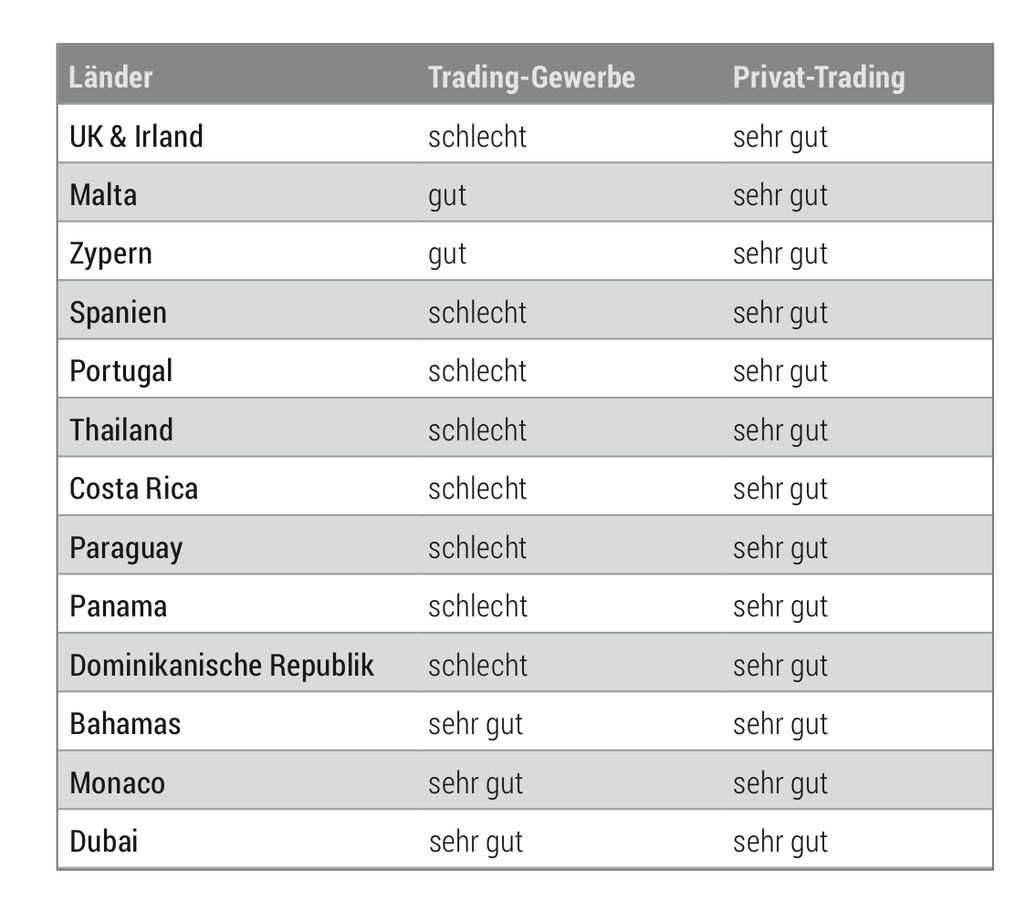
Task: Select the UK & Irland row label
Action: pyautogui.click(x=136, y=136)
